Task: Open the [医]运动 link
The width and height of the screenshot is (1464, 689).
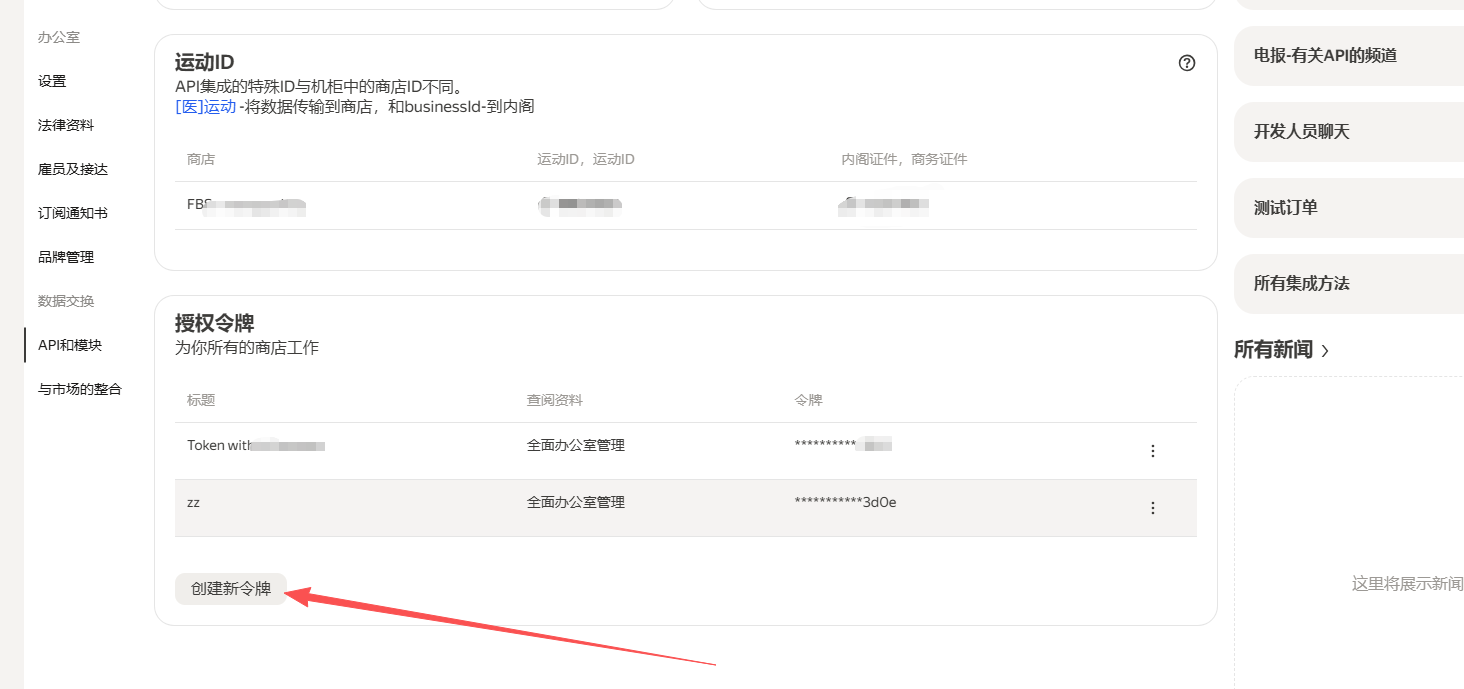Action: pos(205,107)
